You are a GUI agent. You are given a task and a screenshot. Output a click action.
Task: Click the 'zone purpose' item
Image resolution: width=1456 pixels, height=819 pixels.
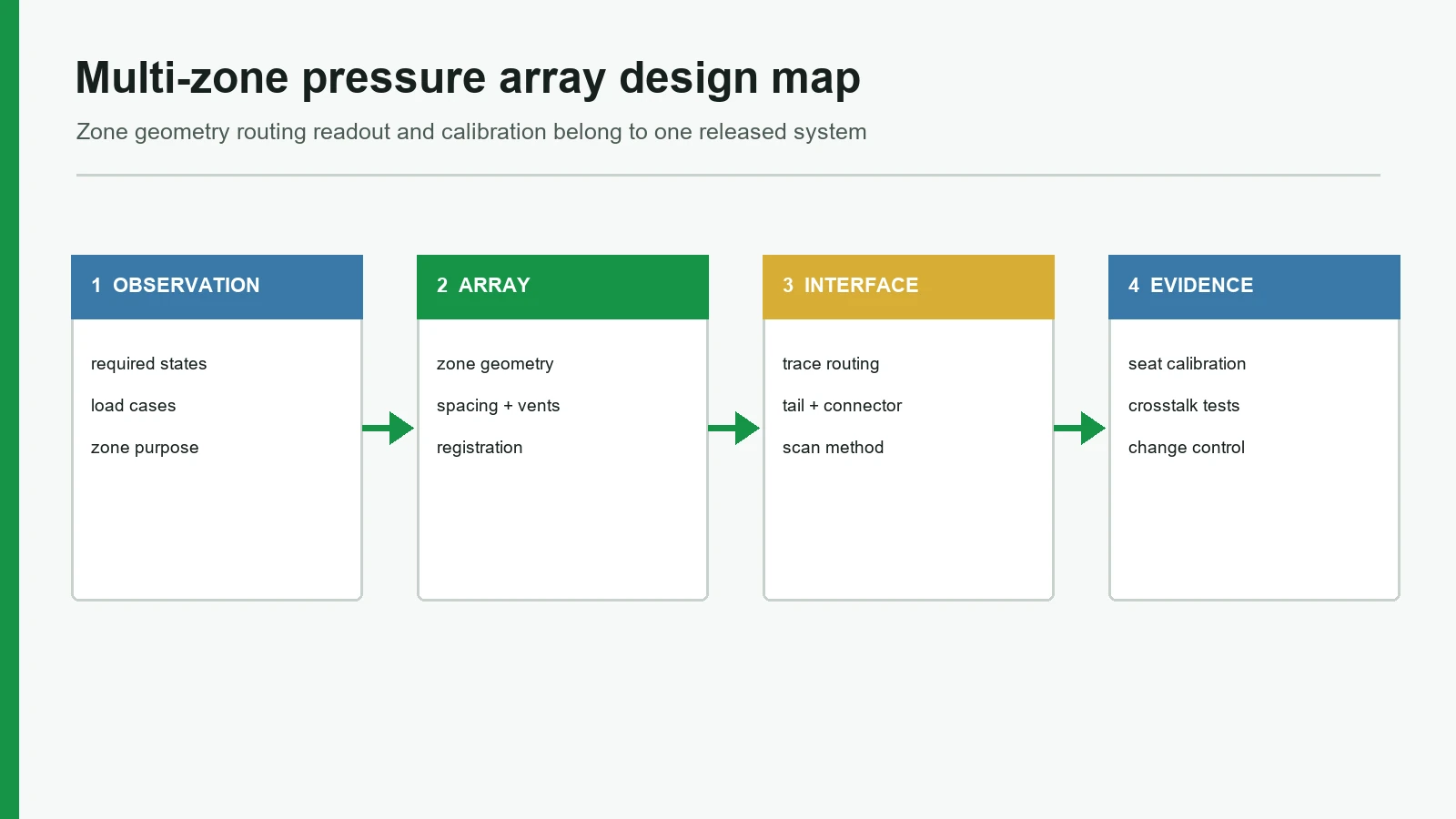[145, 448]
